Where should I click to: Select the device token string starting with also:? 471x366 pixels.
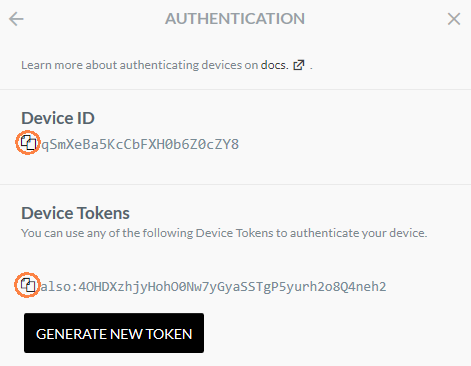pyautogui.click(x=213, y=287)
